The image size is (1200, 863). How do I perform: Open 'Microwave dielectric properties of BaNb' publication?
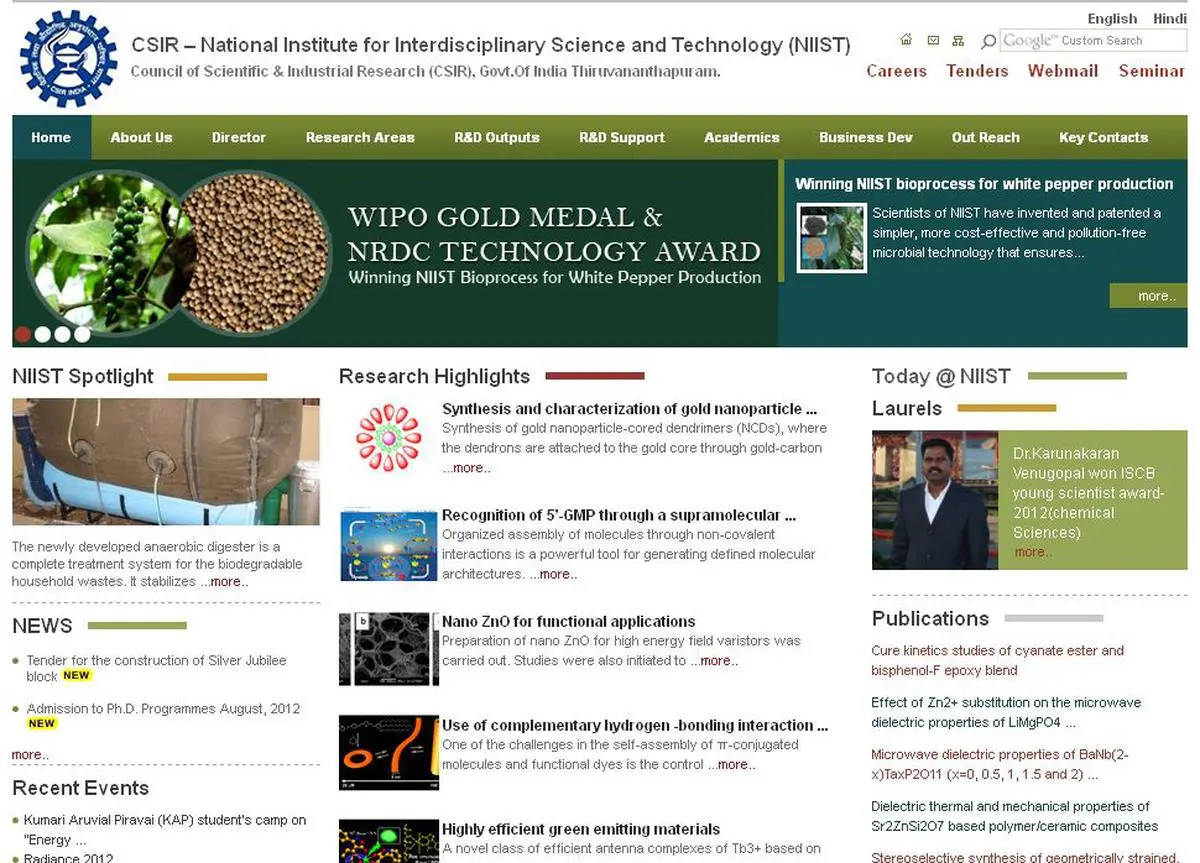tap(1000, 764)
